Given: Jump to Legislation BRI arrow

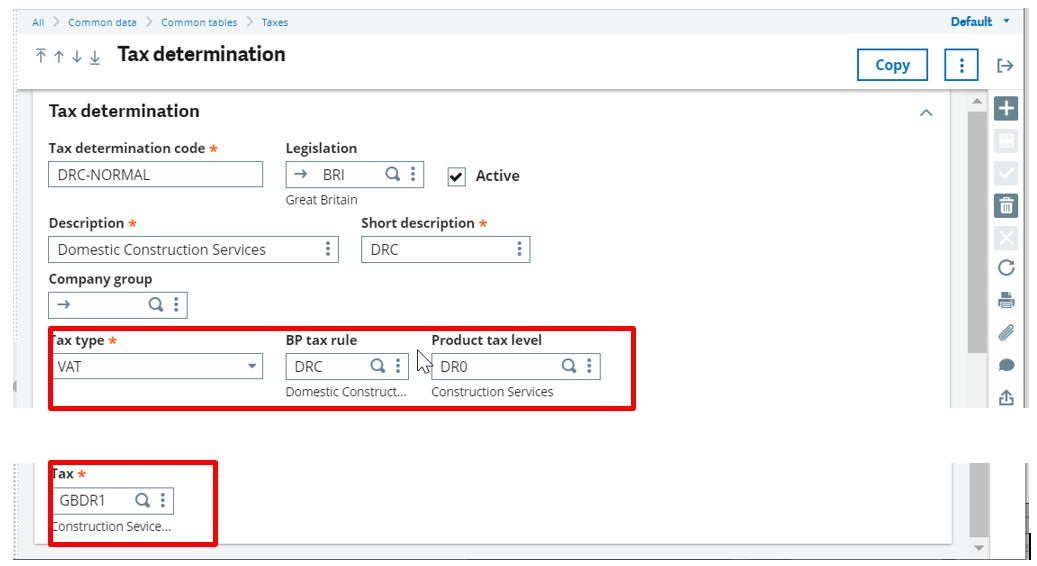Looking at the screenshot, I should [x=300, y=175].
